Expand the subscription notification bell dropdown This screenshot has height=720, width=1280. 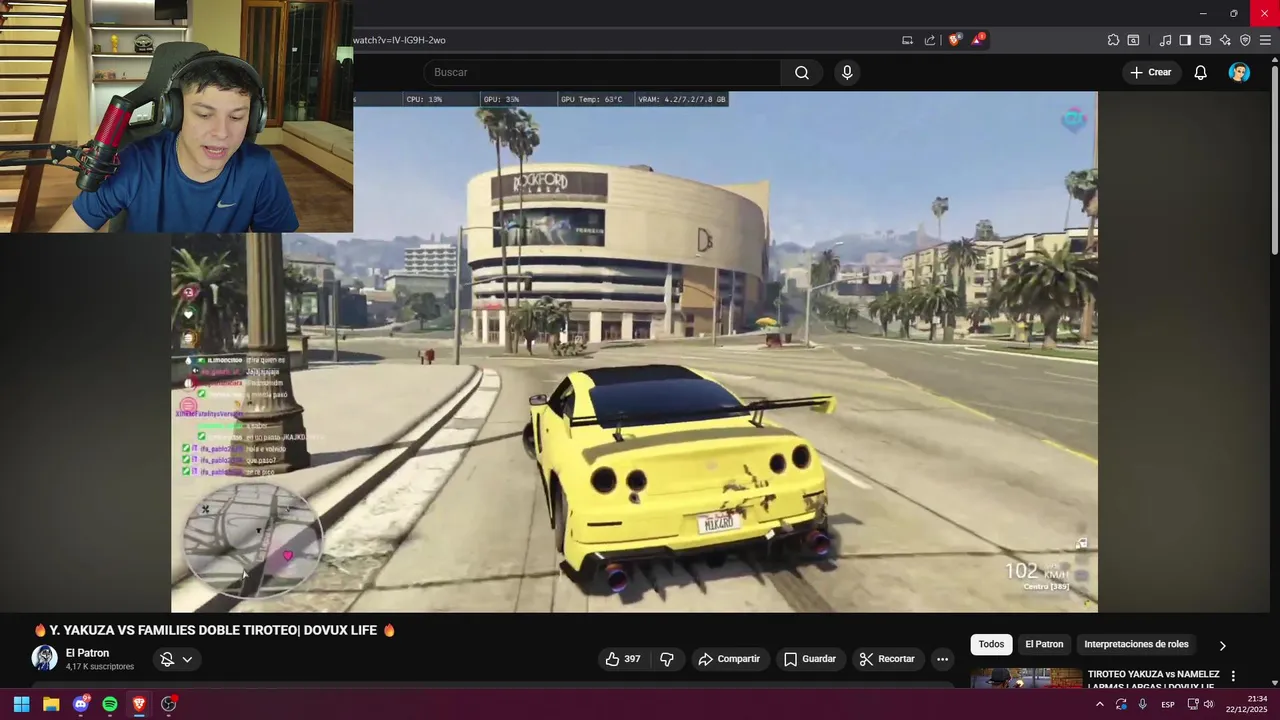pos(177,659)
